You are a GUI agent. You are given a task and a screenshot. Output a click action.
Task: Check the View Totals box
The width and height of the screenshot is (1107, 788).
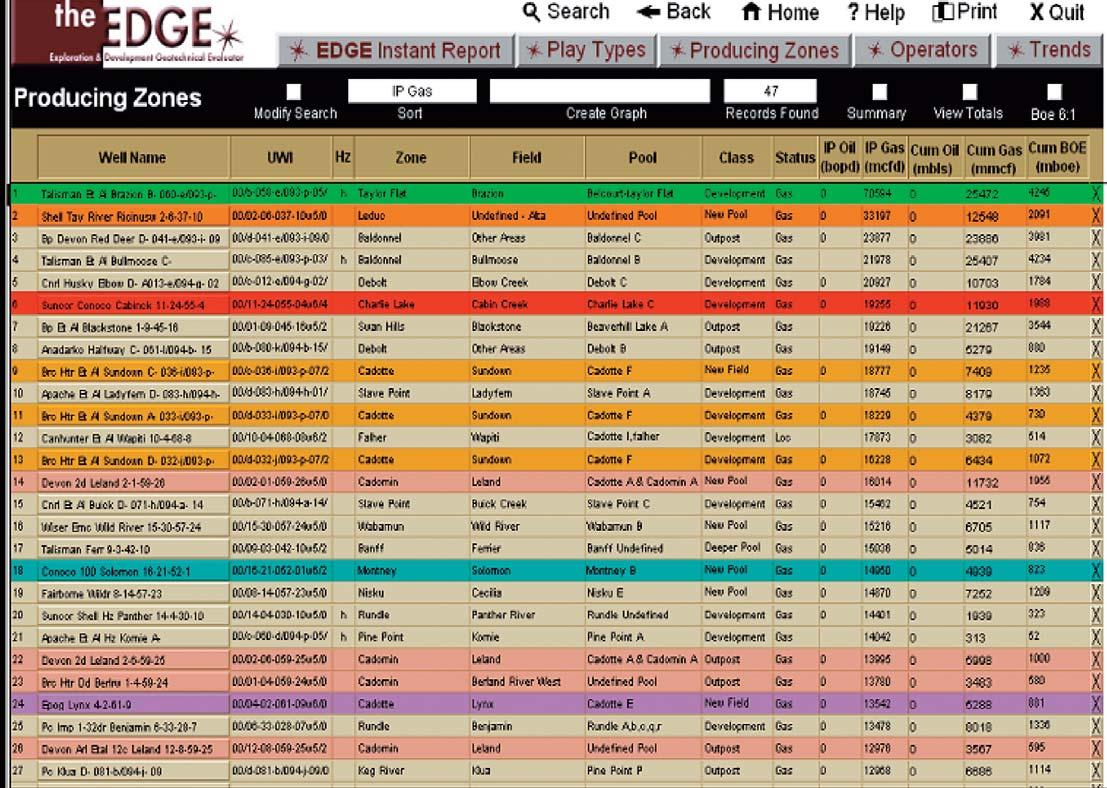(x=970, y=92)
